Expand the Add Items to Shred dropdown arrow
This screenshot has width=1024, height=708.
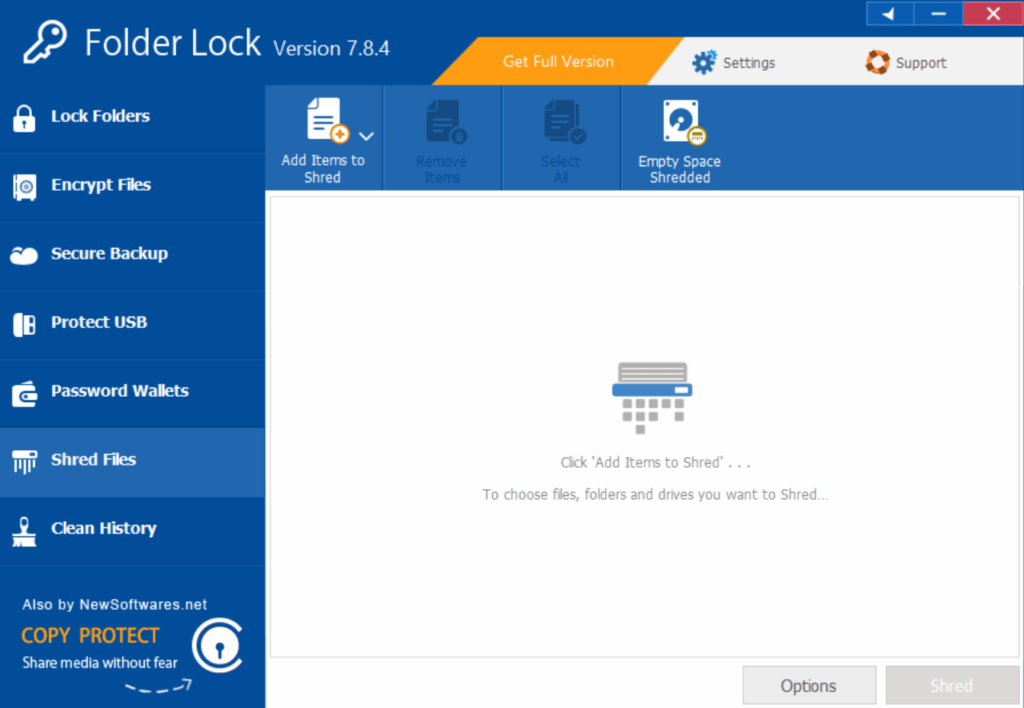(366, 136)
